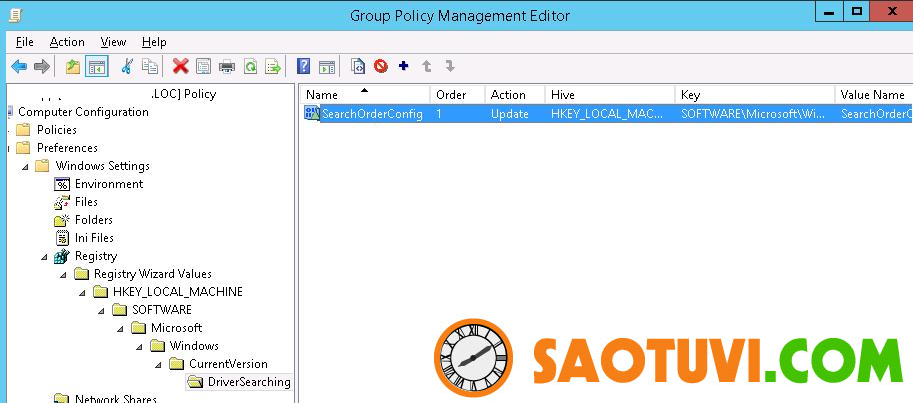Screen dimensions: 913x403
Task: Click the Update action cell
Action: point(509,114)
